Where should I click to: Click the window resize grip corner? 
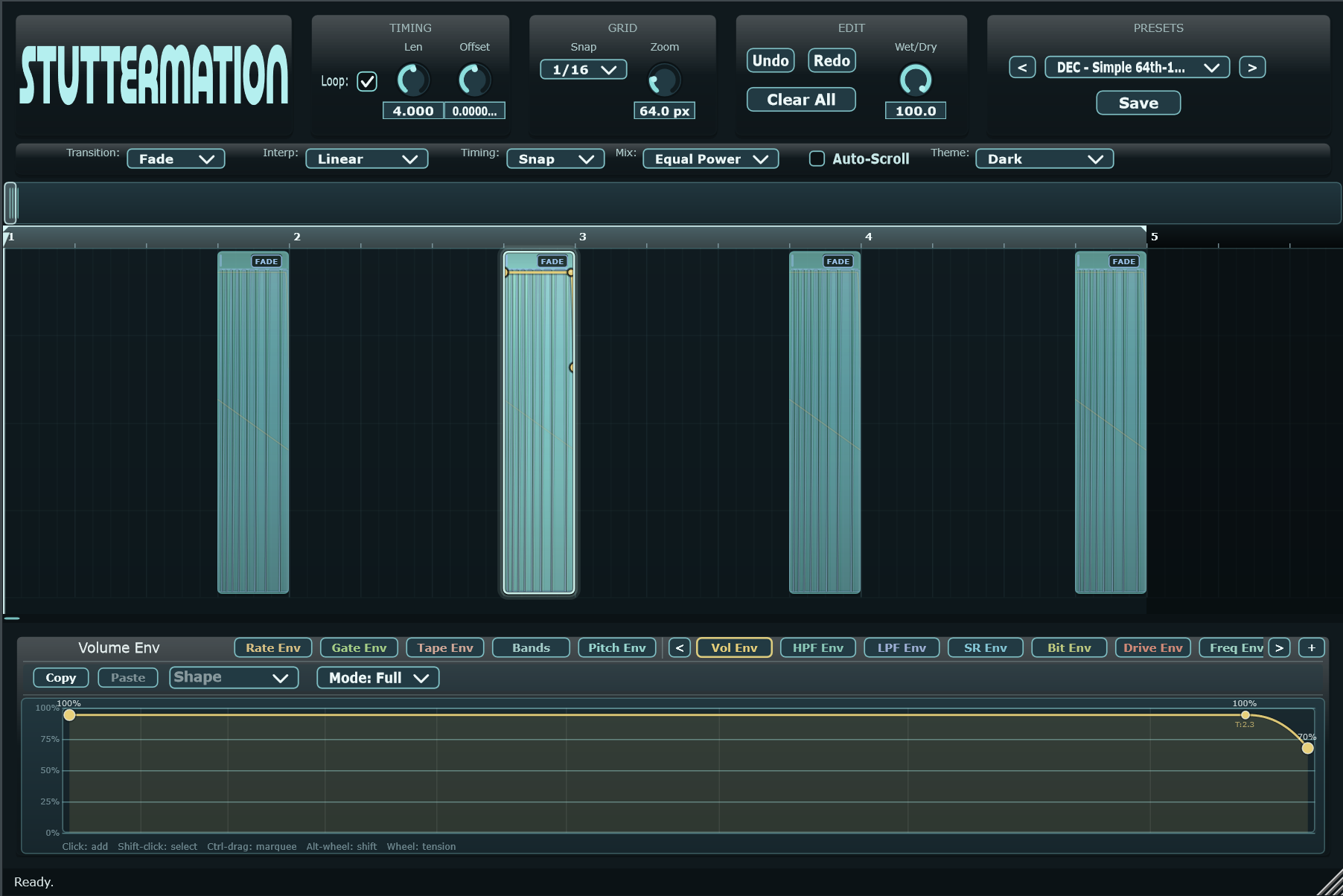(x=1330, y=883)
